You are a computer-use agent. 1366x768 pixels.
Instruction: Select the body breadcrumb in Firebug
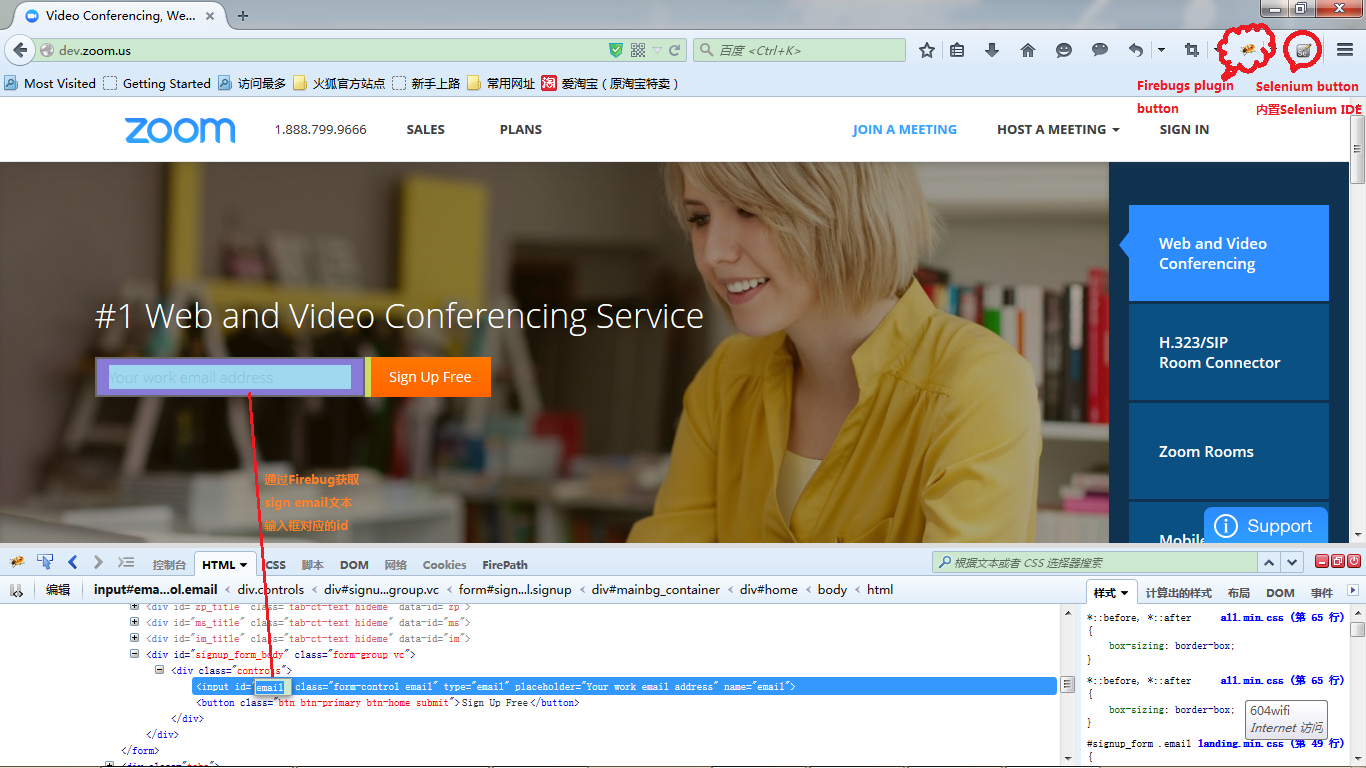[x=832, y=590]
